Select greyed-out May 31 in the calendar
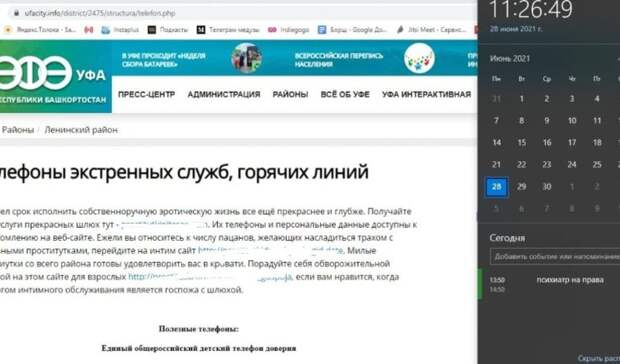This screenshot has height=364, width=620. point(496,99)
